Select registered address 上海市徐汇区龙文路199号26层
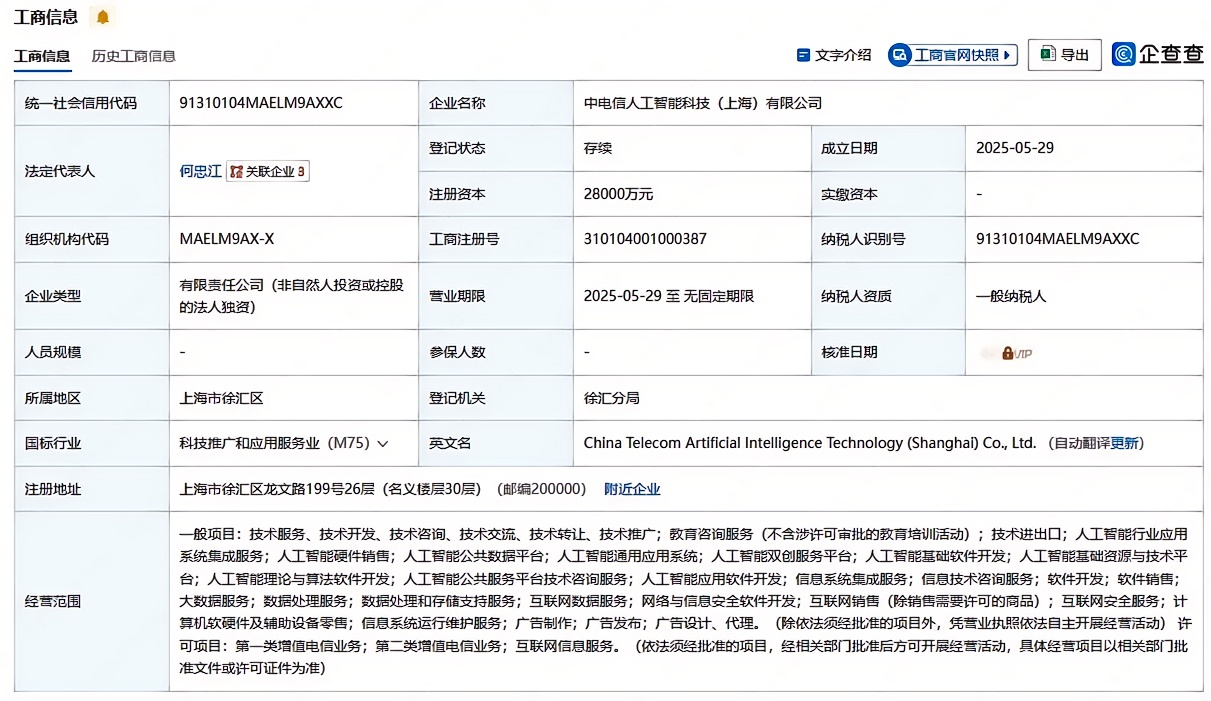Screen dimensions: 1211x701 point(276,489)
